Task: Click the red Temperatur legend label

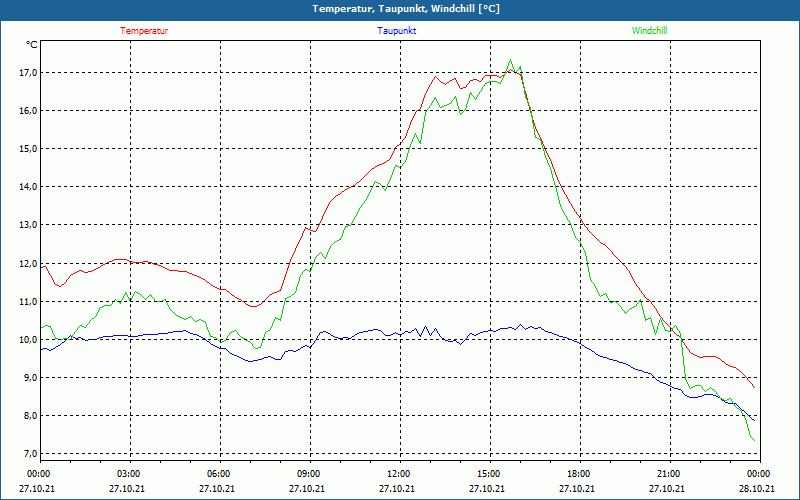Action: [x=144, y=31]
